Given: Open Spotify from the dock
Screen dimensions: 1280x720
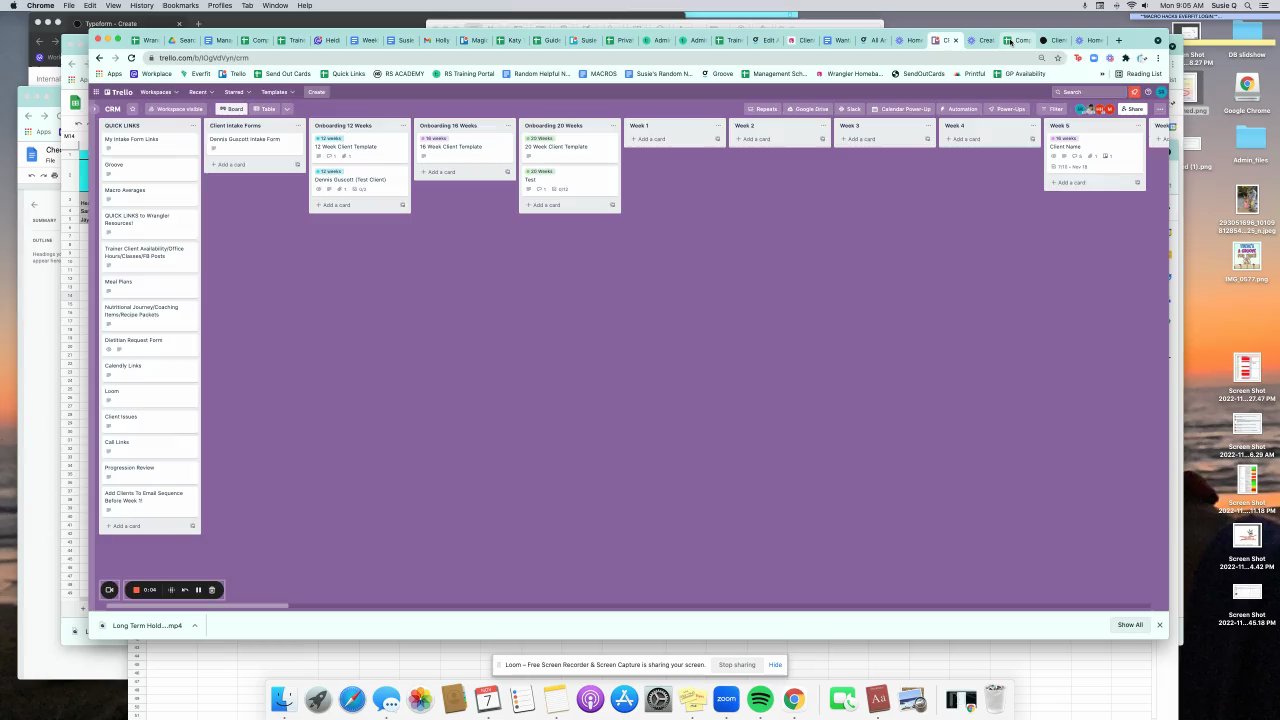Looking at the screenshot, I should (760, 699).
